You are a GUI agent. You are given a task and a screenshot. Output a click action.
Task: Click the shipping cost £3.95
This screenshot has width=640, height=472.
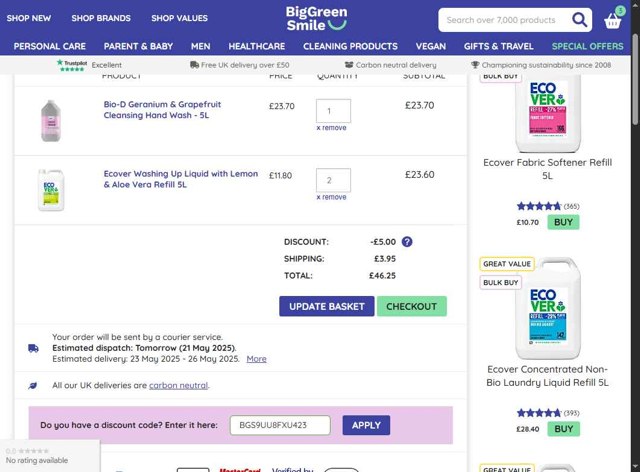click(x=385, y=259)
